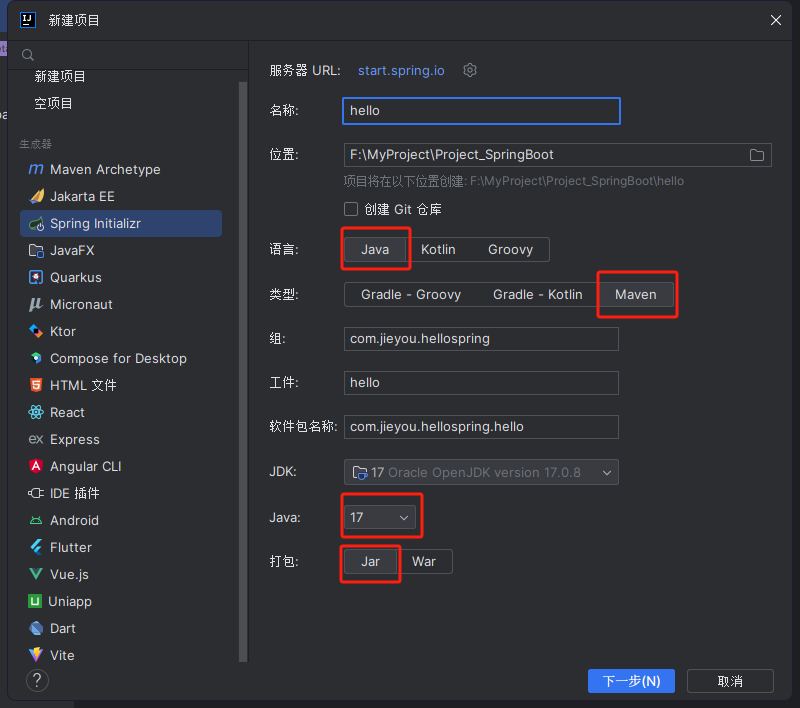This screenshot has height=708, width=800.
Task: Choose Maven project type
Action: [x=636, y=294]
